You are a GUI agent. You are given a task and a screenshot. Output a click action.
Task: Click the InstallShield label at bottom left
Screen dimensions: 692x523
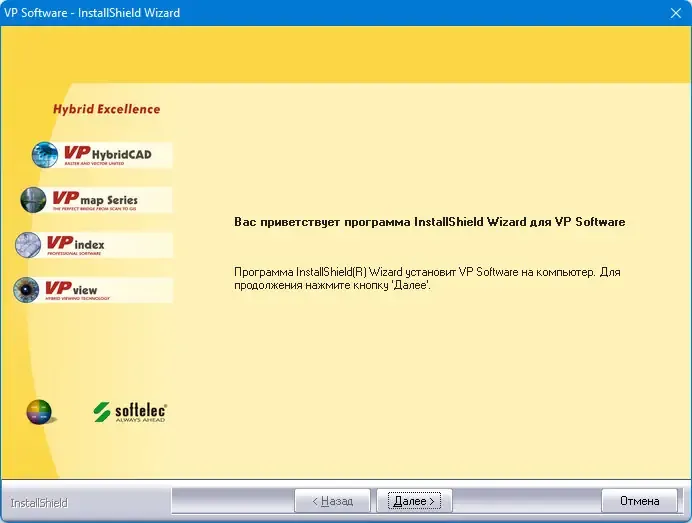39,503
